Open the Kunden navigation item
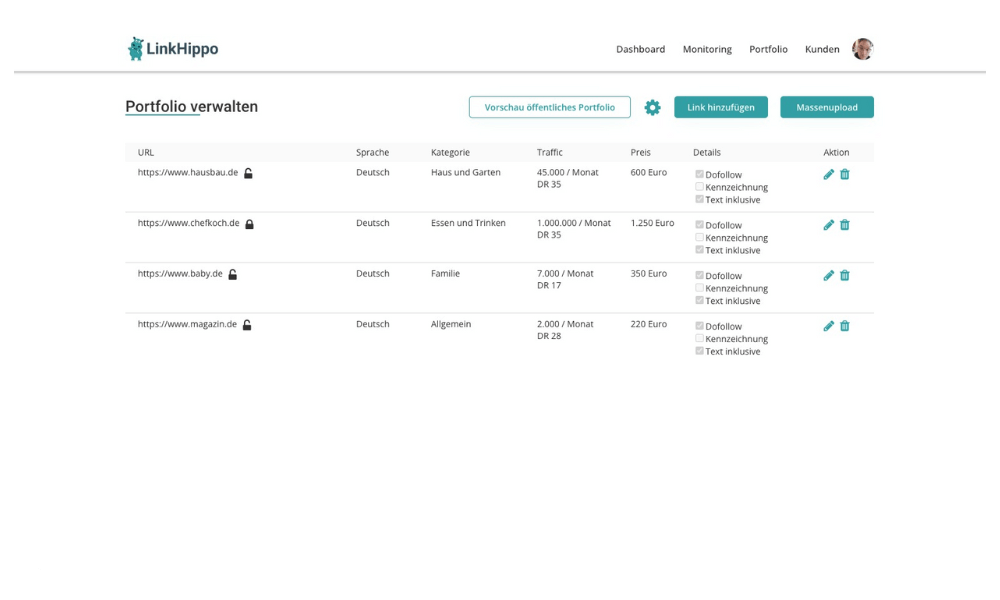 click(x=822, y=49)
